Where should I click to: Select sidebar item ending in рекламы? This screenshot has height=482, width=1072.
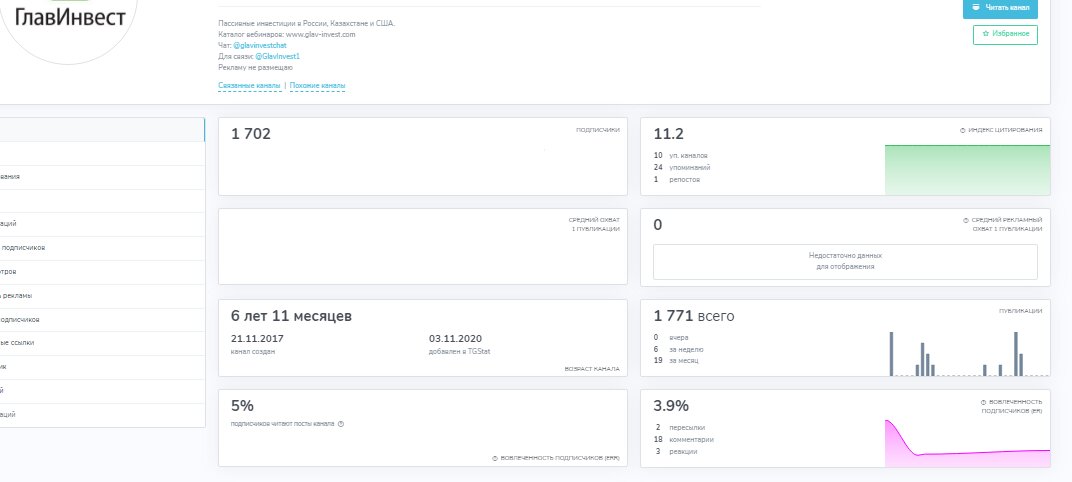point(102,296)
